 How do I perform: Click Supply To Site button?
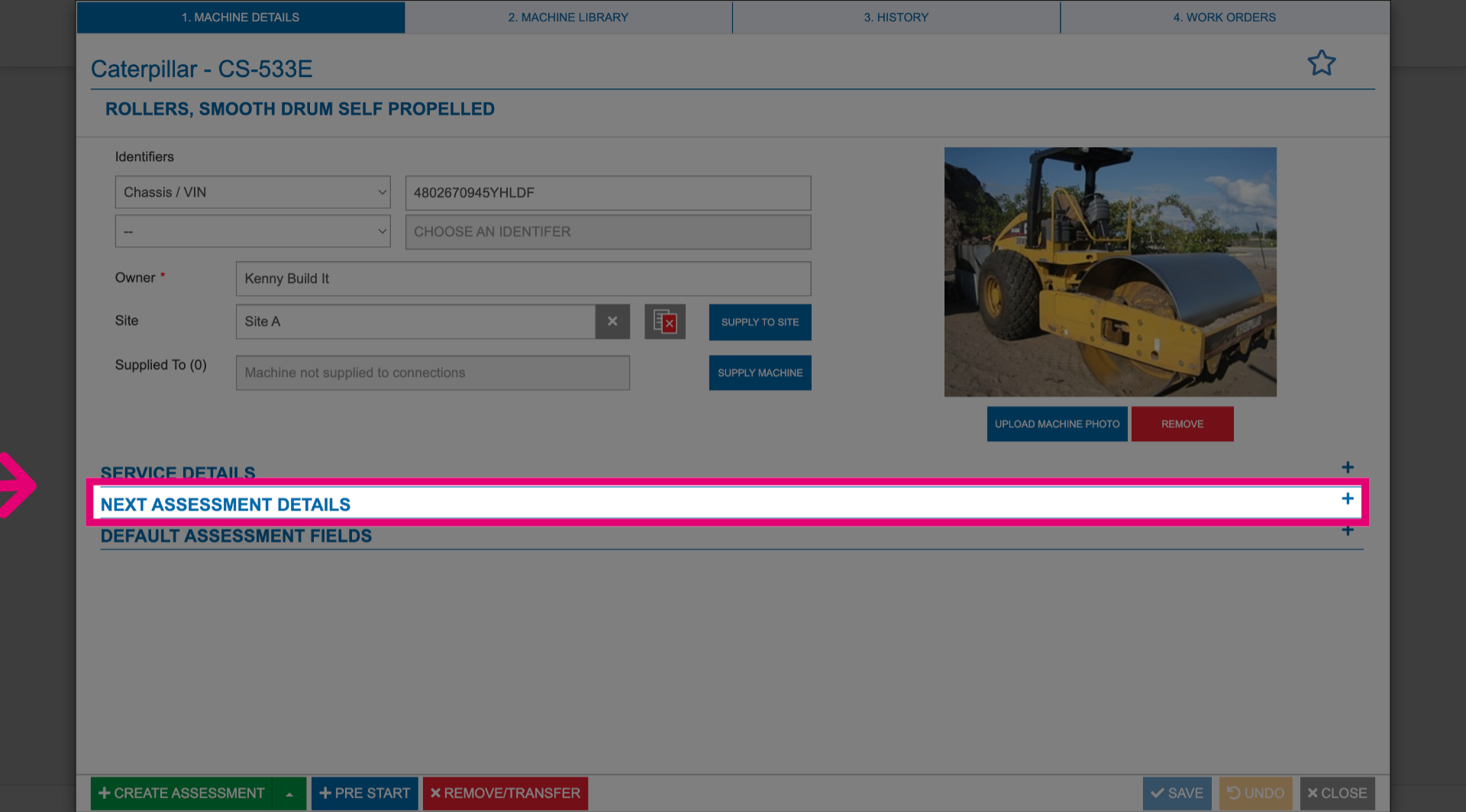point(760,322)
